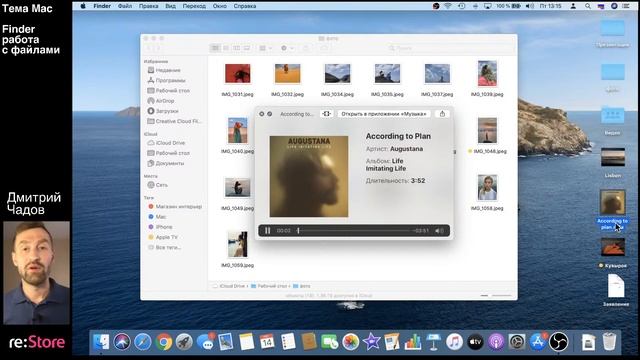Select the IMG_1035.jpeg file

pyautogui.click(x=387, y=80)
